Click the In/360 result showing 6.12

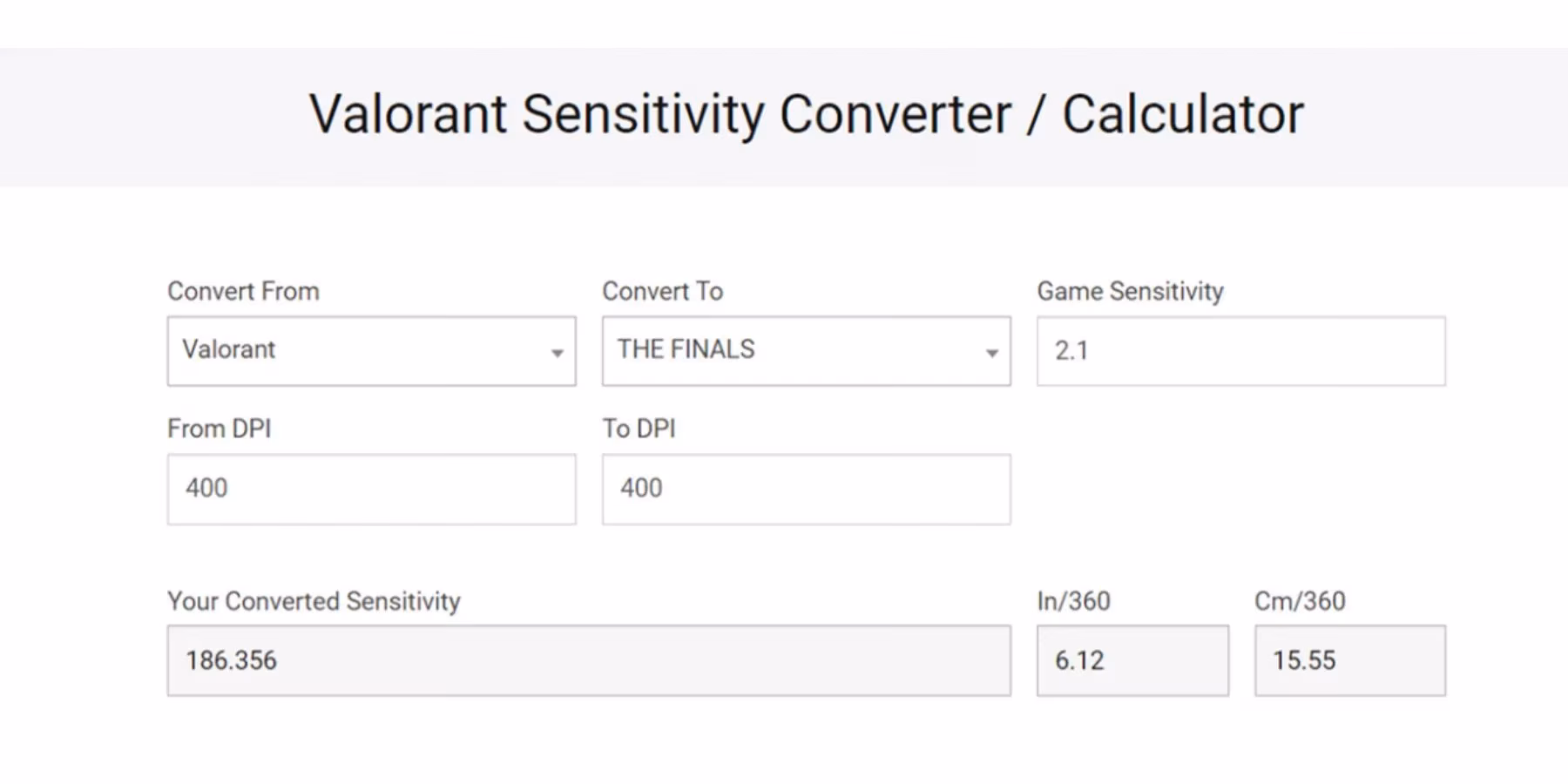(x=1132, y=660)
